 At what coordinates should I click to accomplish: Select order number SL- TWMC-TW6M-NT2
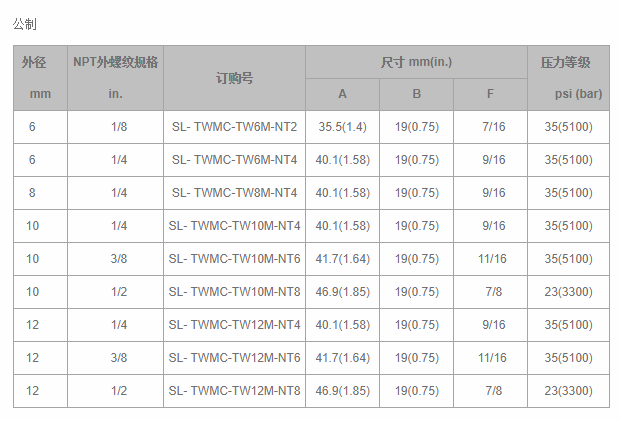click(x=234, y=127)
